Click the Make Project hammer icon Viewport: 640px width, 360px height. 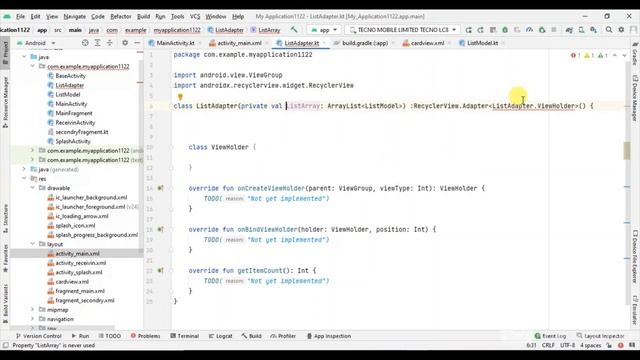(x=294, y=30)
